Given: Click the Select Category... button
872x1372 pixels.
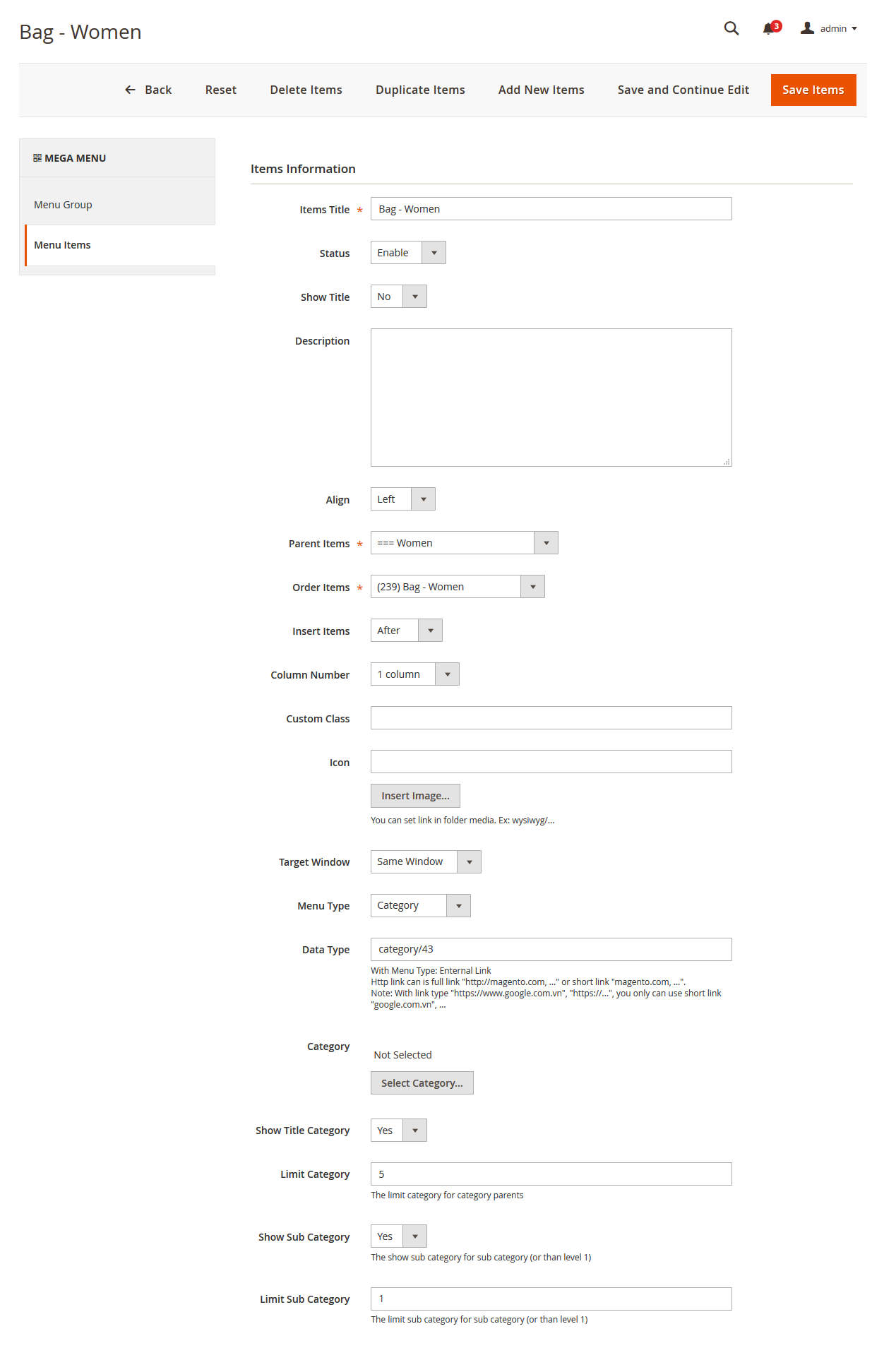Looking at the screenshot, I should pos(422,1083).
